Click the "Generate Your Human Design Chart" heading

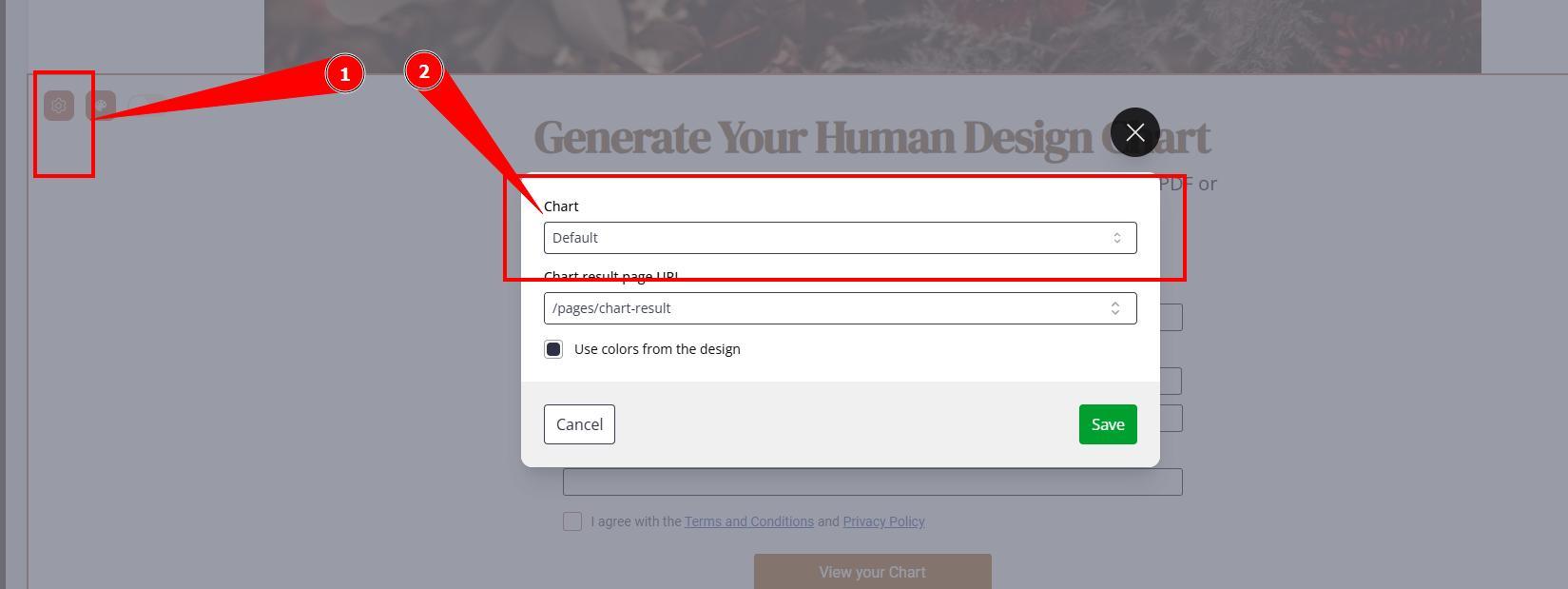[x=818, y=138]
